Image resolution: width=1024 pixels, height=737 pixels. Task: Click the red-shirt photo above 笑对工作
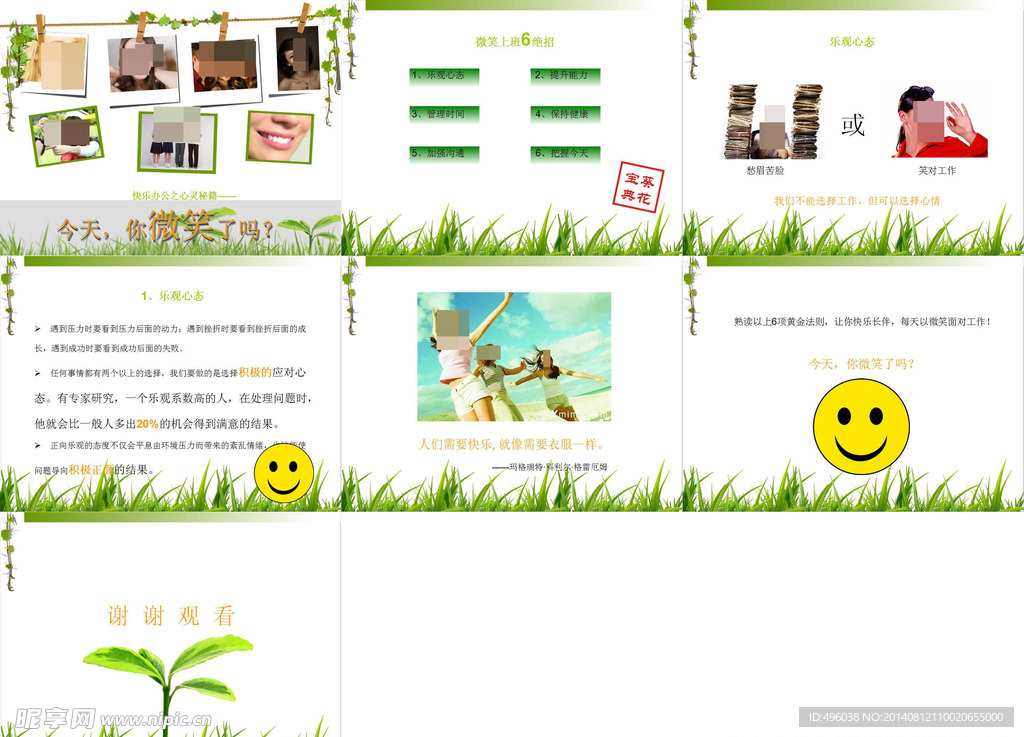(939, 122)
